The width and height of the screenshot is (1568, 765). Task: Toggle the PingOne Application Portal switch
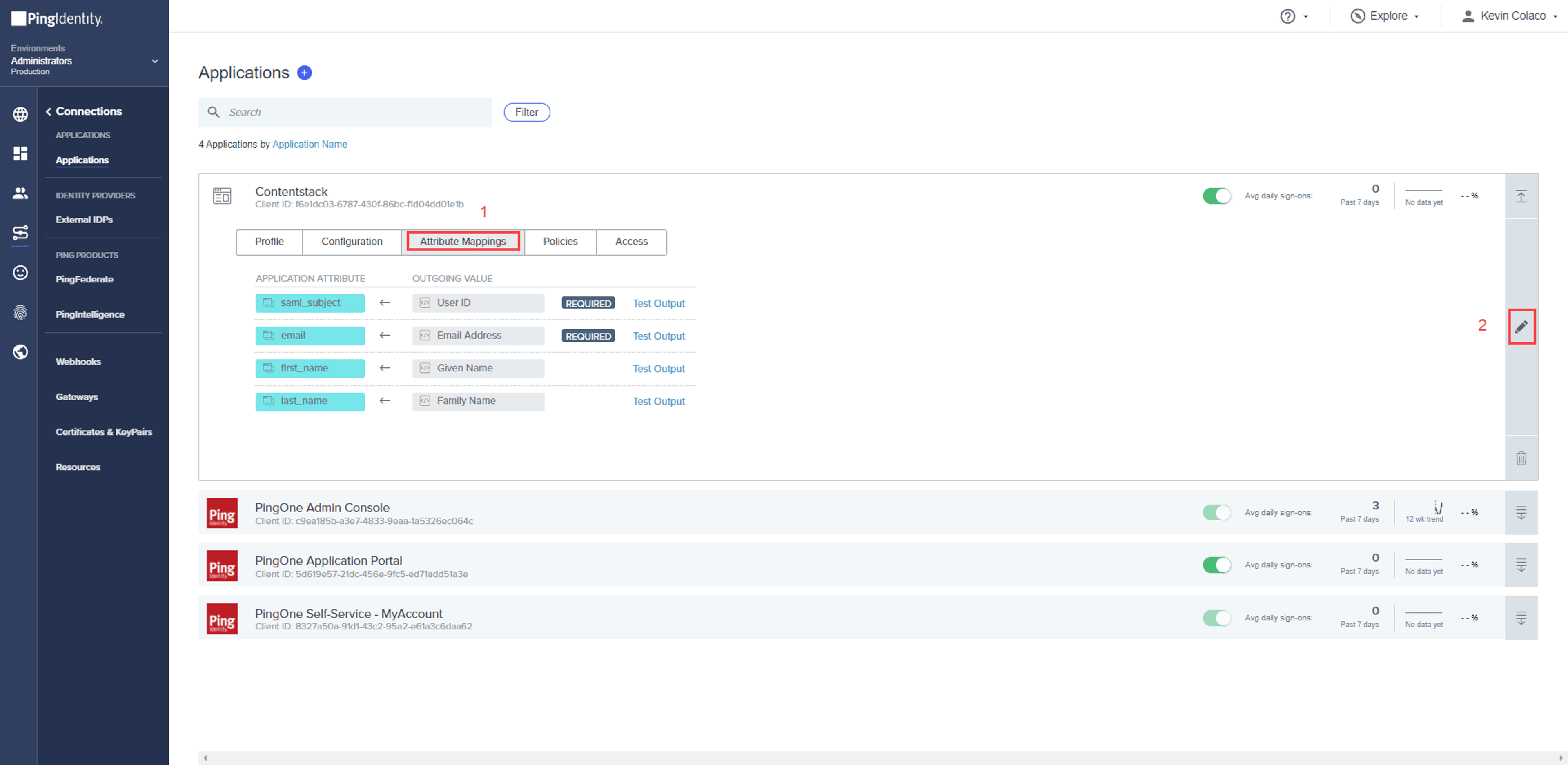(x=1216, y=565)
